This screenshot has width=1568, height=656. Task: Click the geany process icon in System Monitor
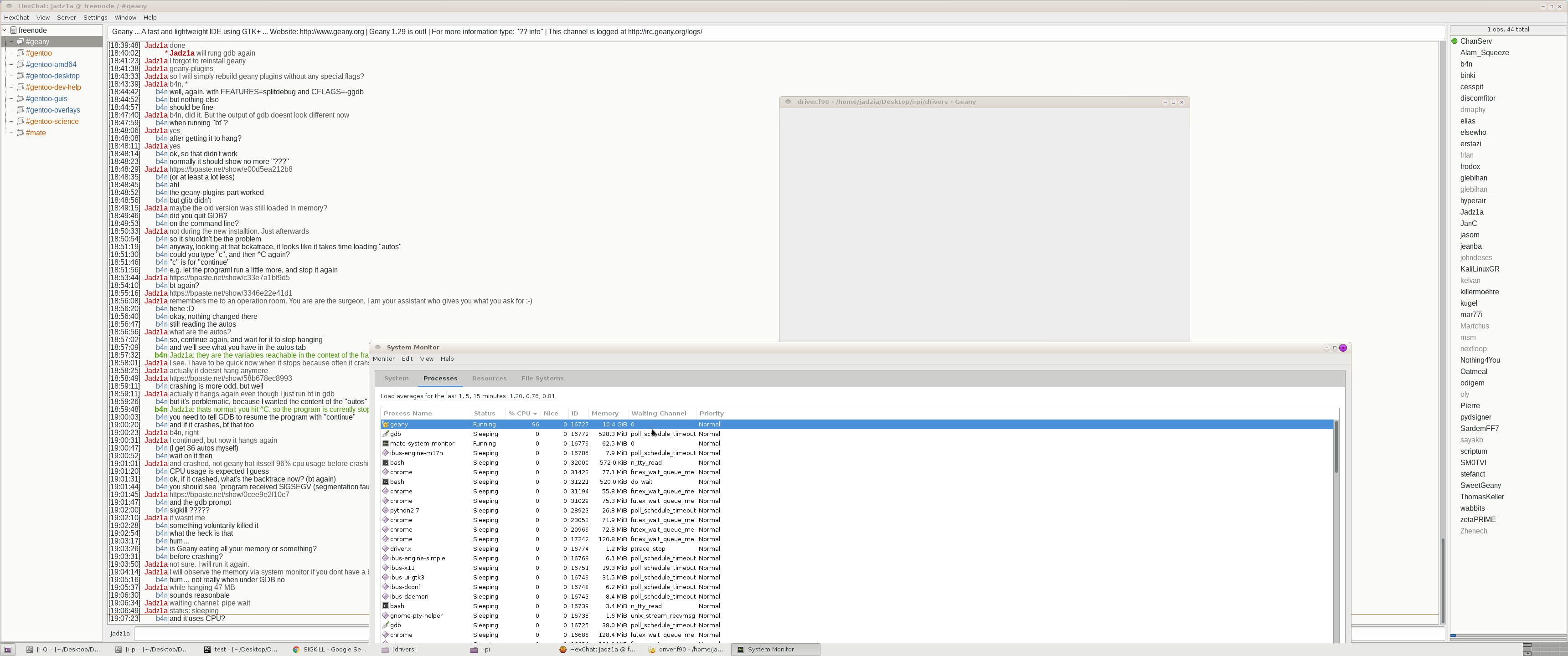point(385,424)
